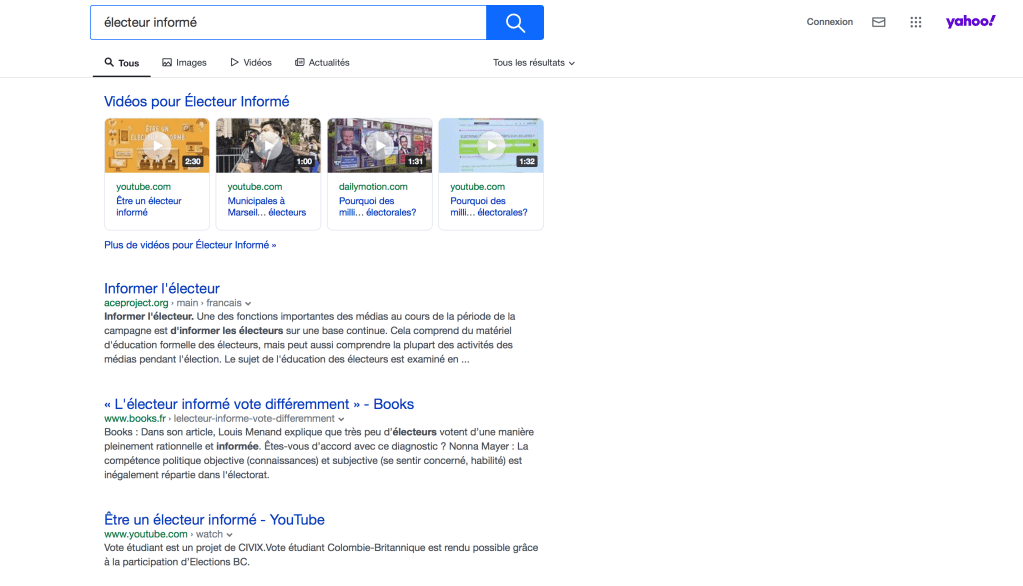
Task: Expand the aceproject.org result URL arrow
Action: tap(248, 303)
